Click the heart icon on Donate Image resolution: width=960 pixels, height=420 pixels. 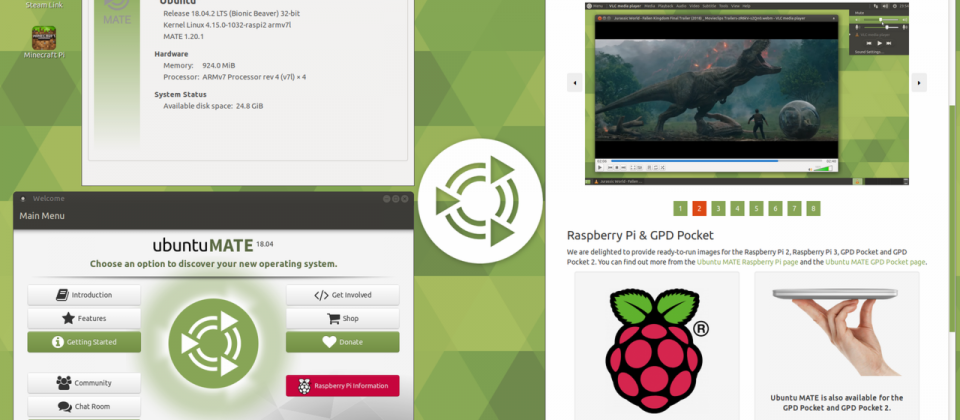click(329, 342)
